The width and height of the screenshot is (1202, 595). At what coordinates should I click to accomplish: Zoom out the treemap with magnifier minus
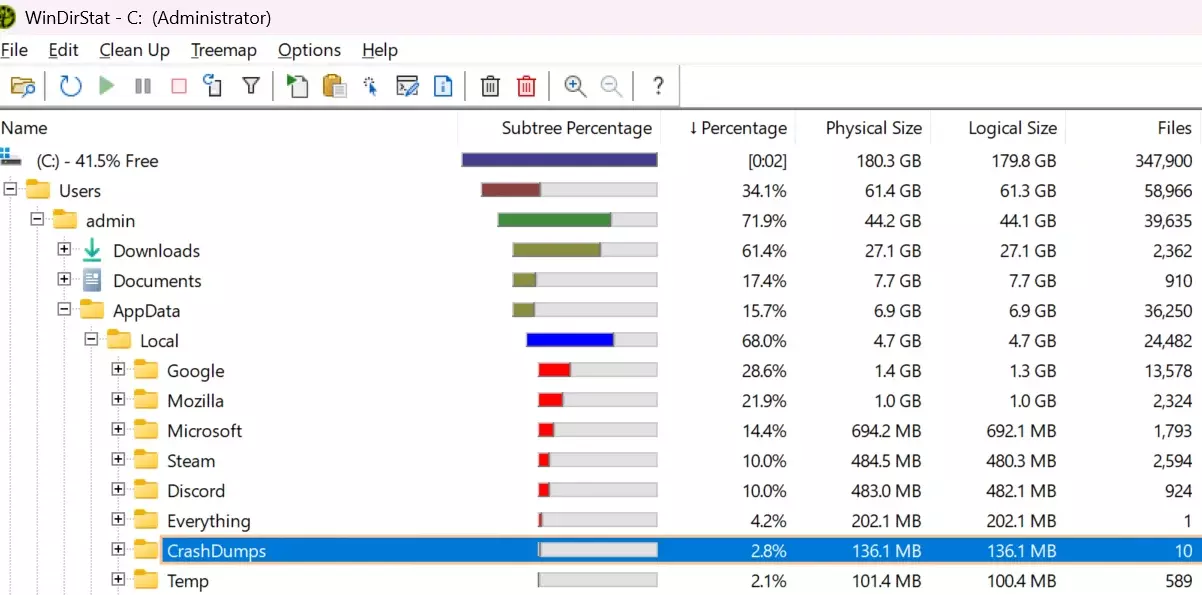611,86
